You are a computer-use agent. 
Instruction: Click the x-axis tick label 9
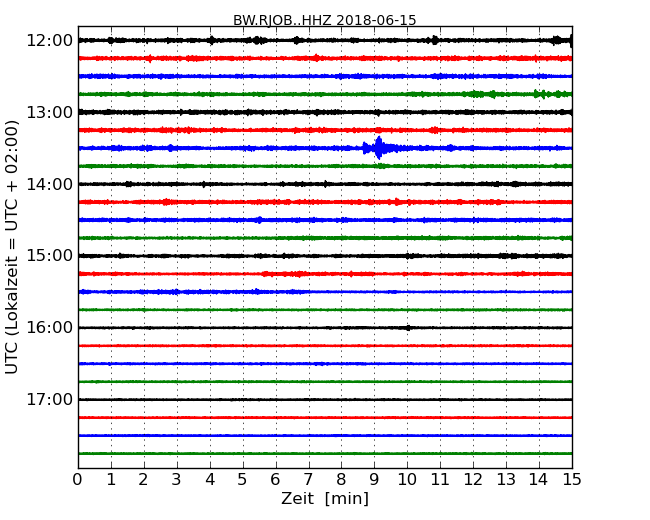click(374, 480)
